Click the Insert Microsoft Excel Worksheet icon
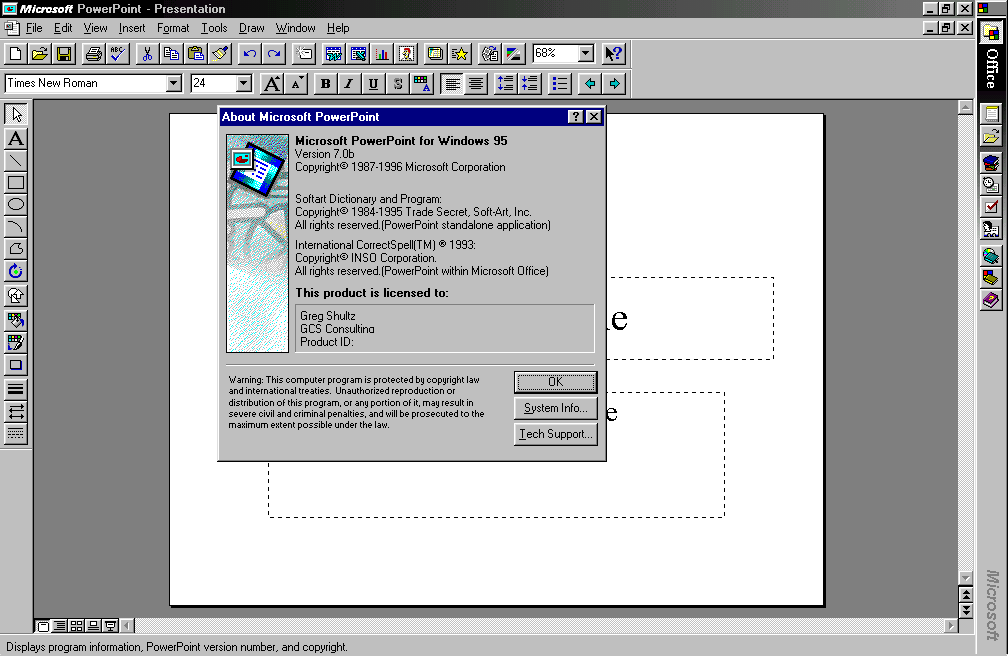The height and width of the screenshot is (656, 1008). tap(358, 54)
